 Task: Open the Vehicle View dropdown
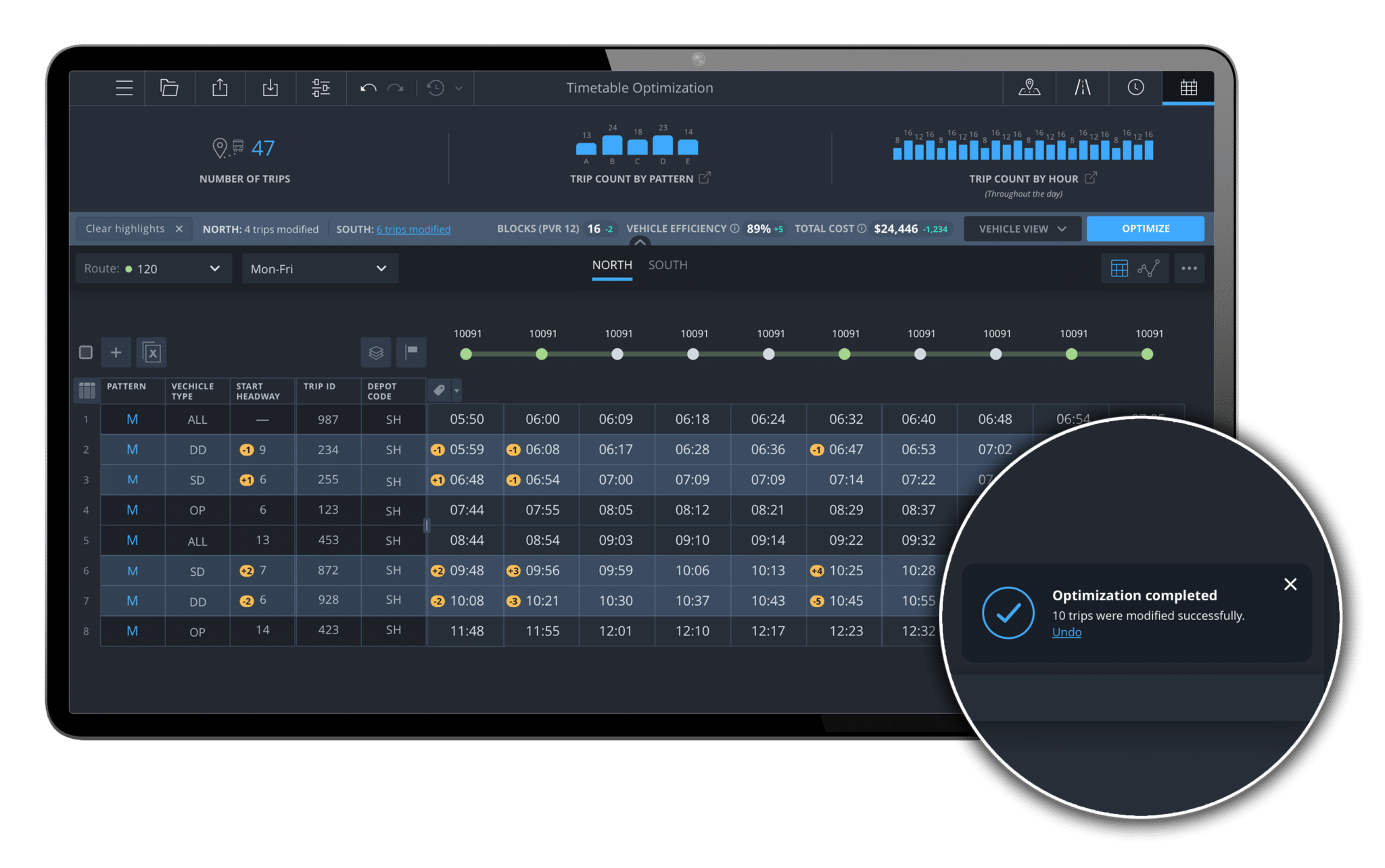1022,229
